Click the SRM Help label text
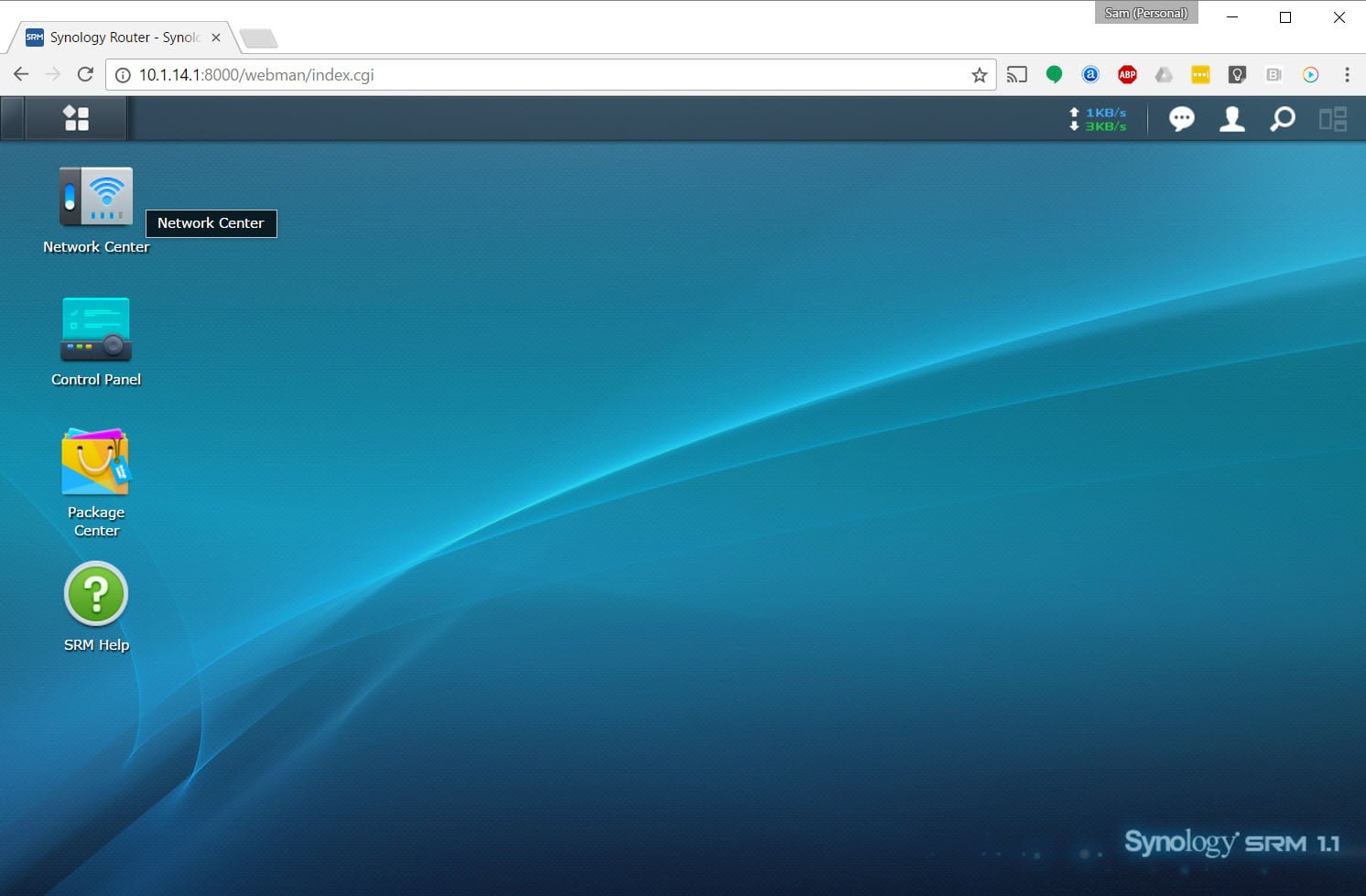The height and width of the screenshot is (896, 1366). coord(96,645)
